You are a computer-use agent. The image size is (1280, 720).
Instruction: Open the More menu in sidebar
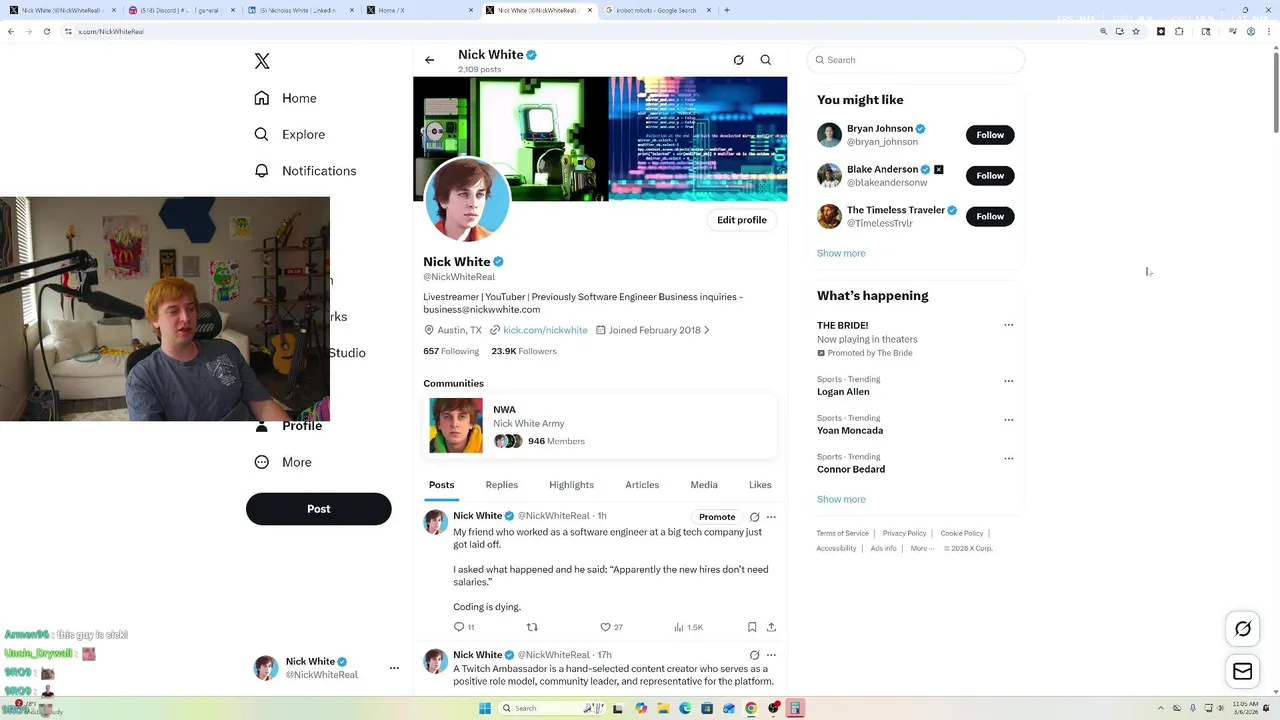click(x=283, y=462)
